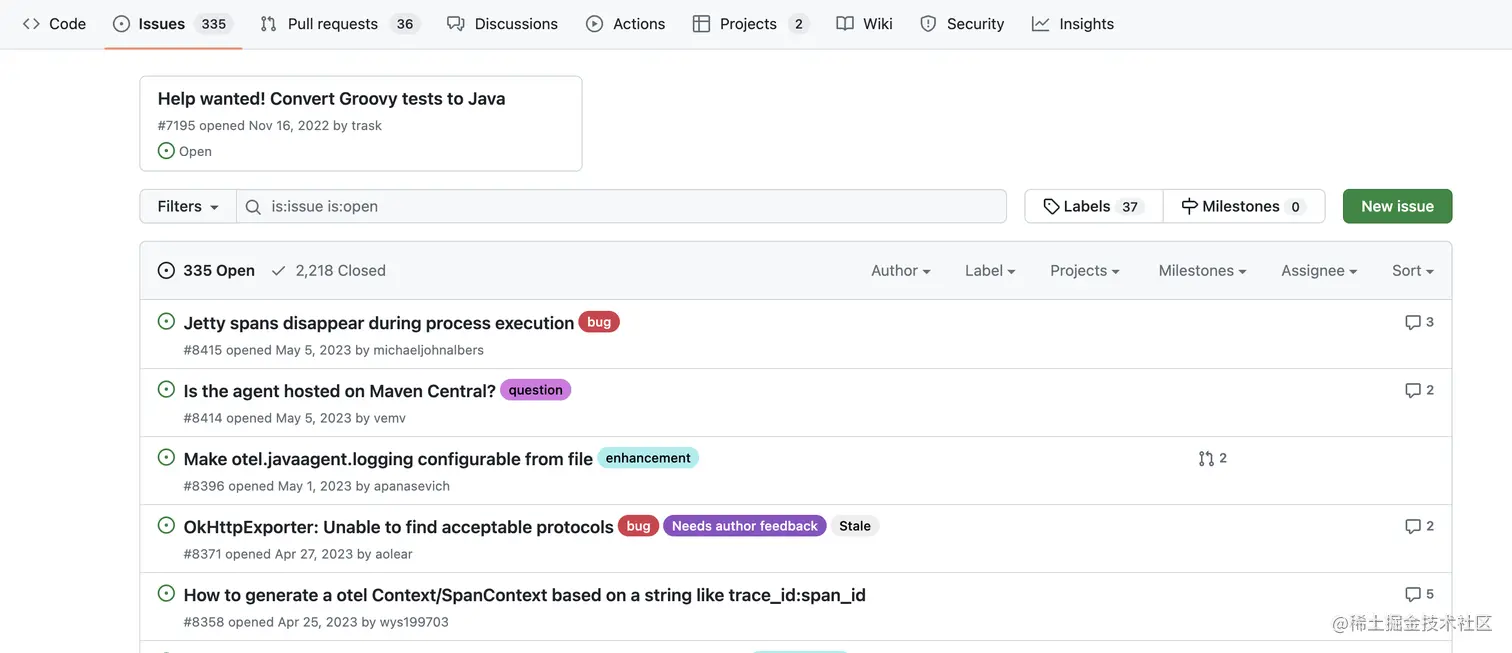Expand the Assignee filter dropdown
This screenshot has width=1512, height=653.
tap(1318, 271)
